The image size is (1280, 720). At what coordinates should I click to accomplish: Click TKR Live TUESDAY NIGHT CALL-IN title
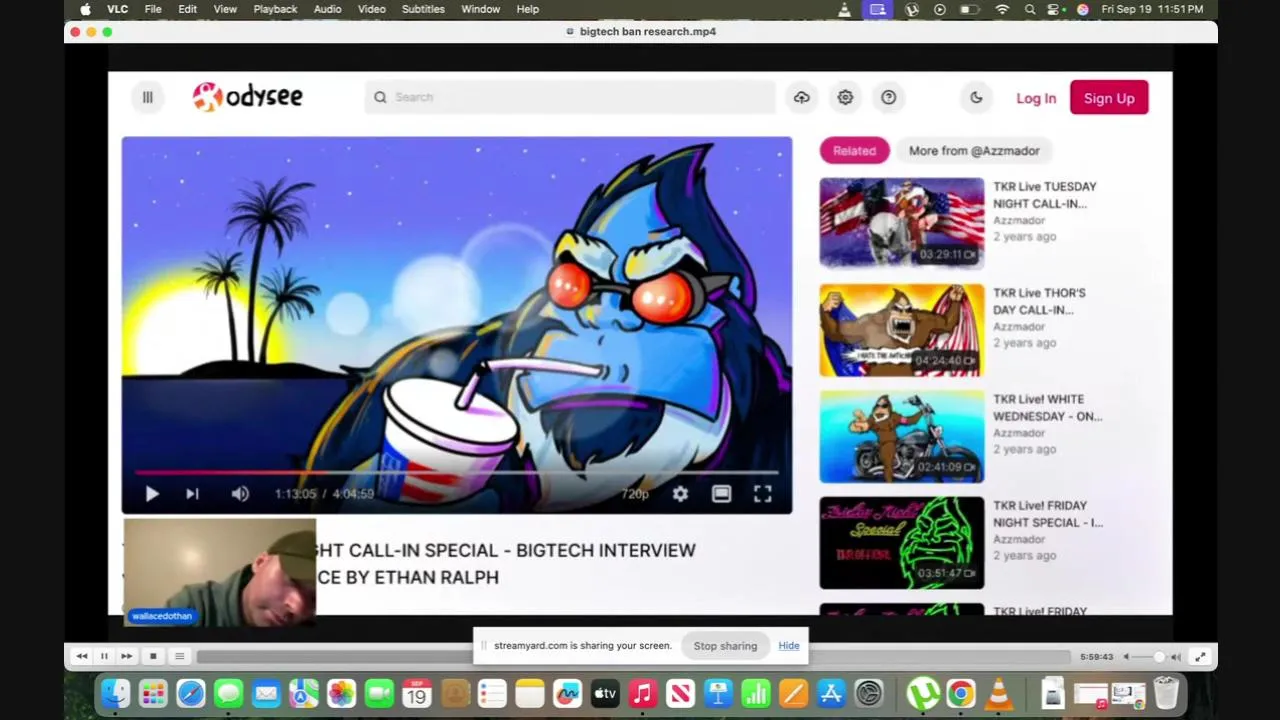coord(1045,195)
